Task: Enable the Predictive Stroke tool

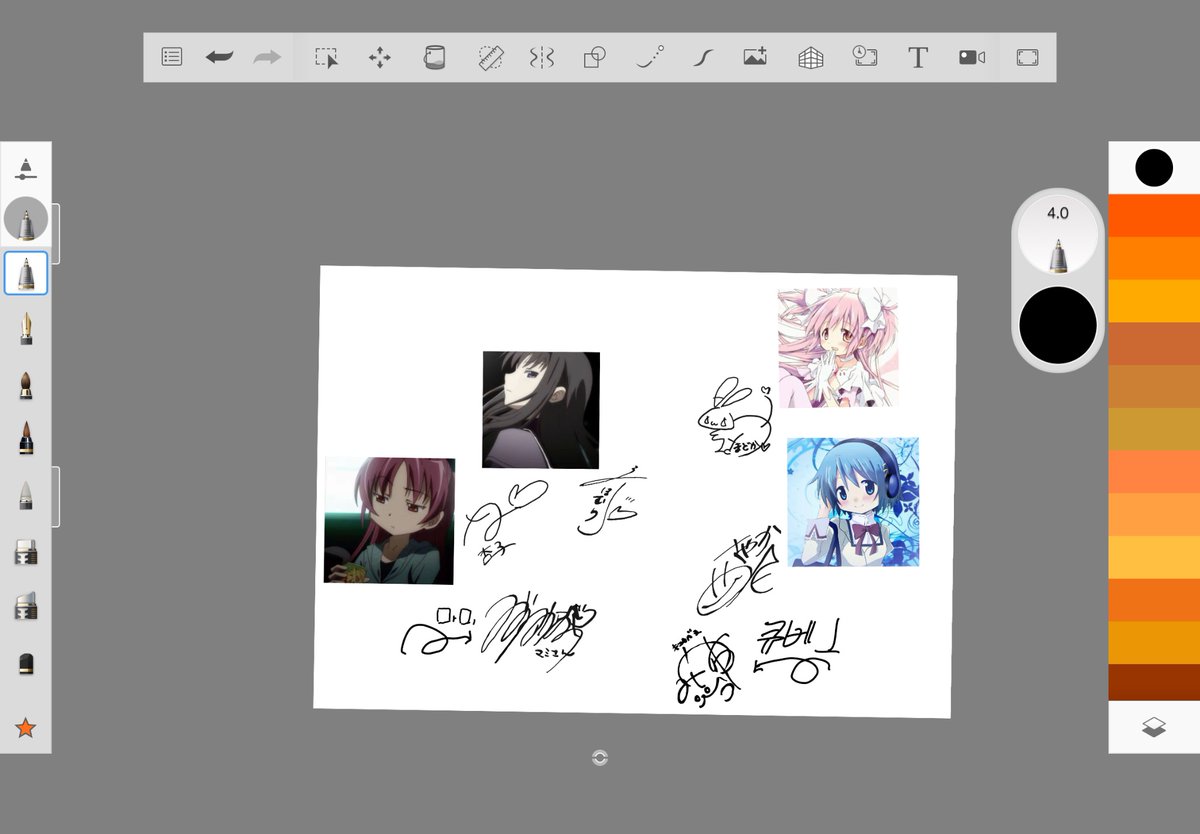Action: 650,57
